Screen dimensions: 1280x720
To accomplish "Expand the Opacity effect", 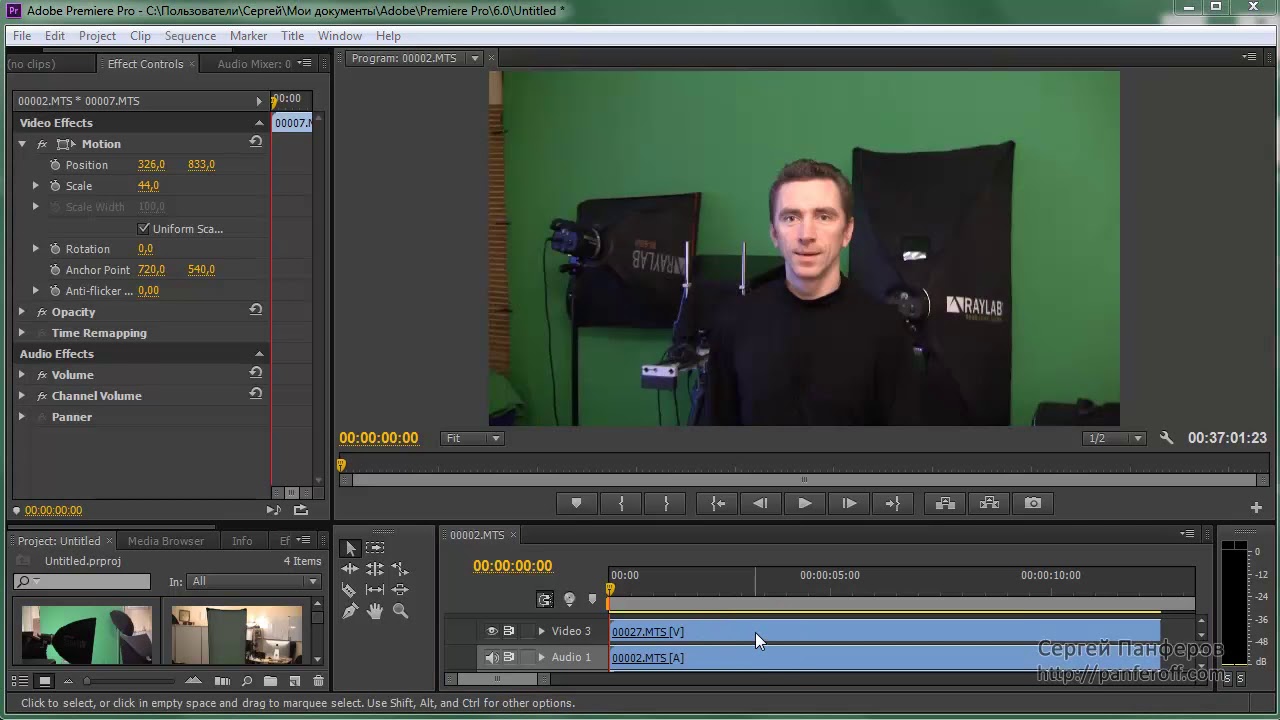I will pos(22,312).
